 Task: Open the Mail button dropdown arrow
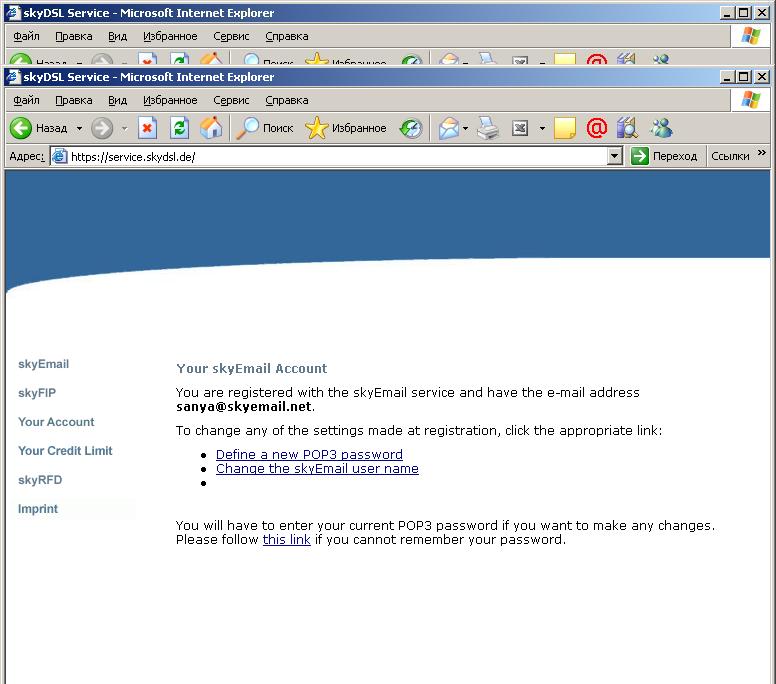click(465, 128)
